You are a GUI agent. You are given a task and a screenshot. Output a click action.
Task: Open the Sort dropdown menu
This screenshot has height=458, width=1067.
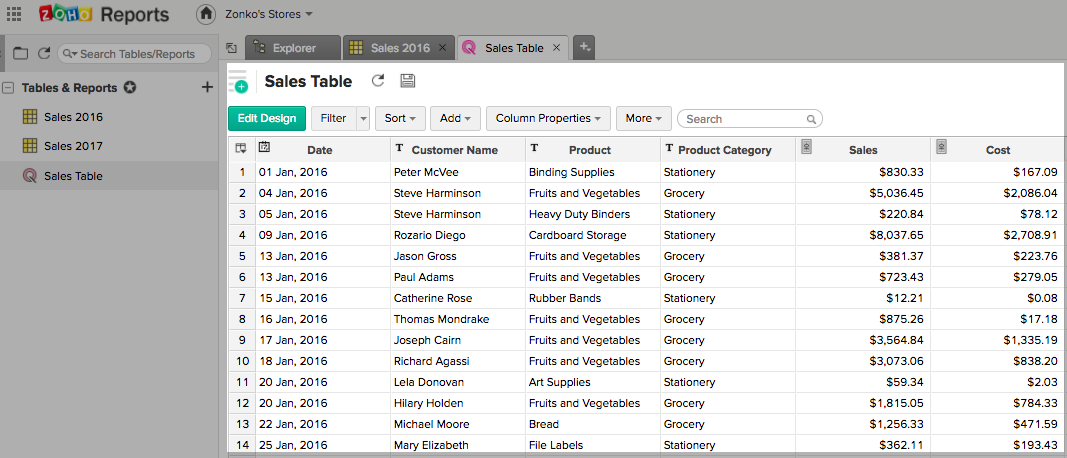[400, 119]
